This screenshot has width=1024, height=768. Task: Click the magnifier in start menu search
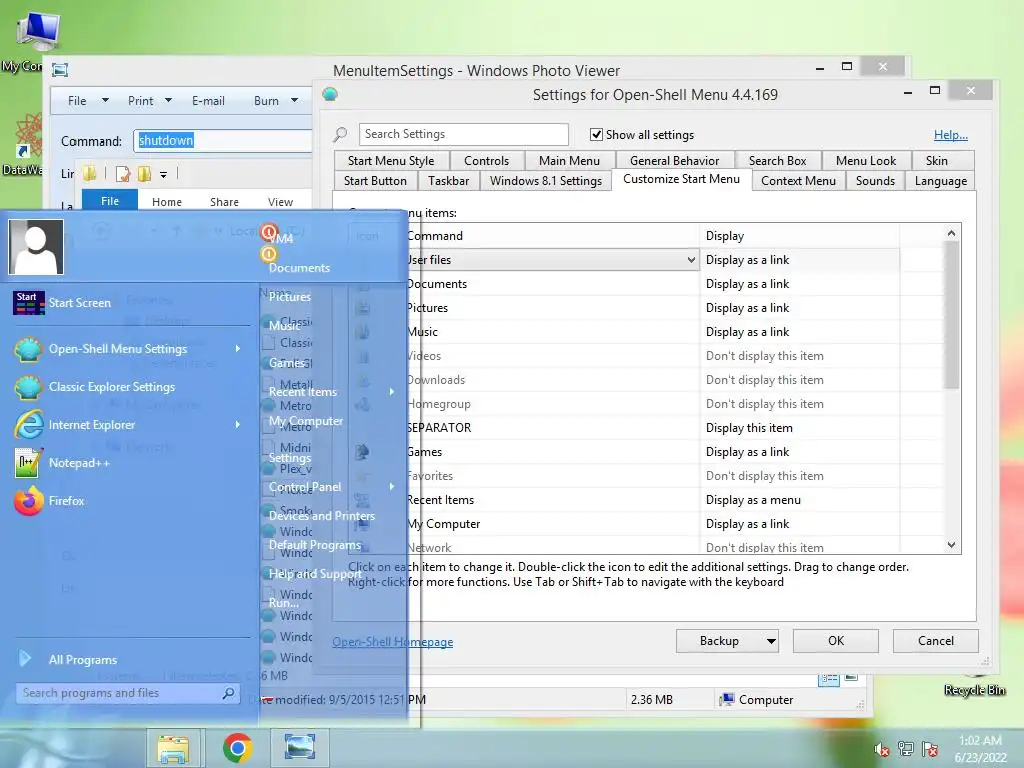228,693
